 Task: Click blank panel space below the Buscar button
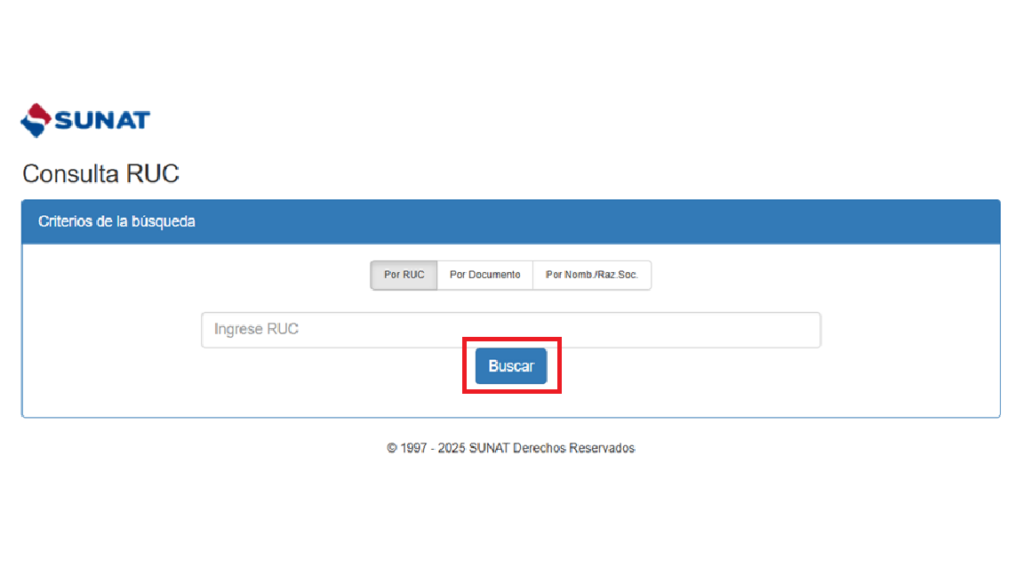[511, 405]
